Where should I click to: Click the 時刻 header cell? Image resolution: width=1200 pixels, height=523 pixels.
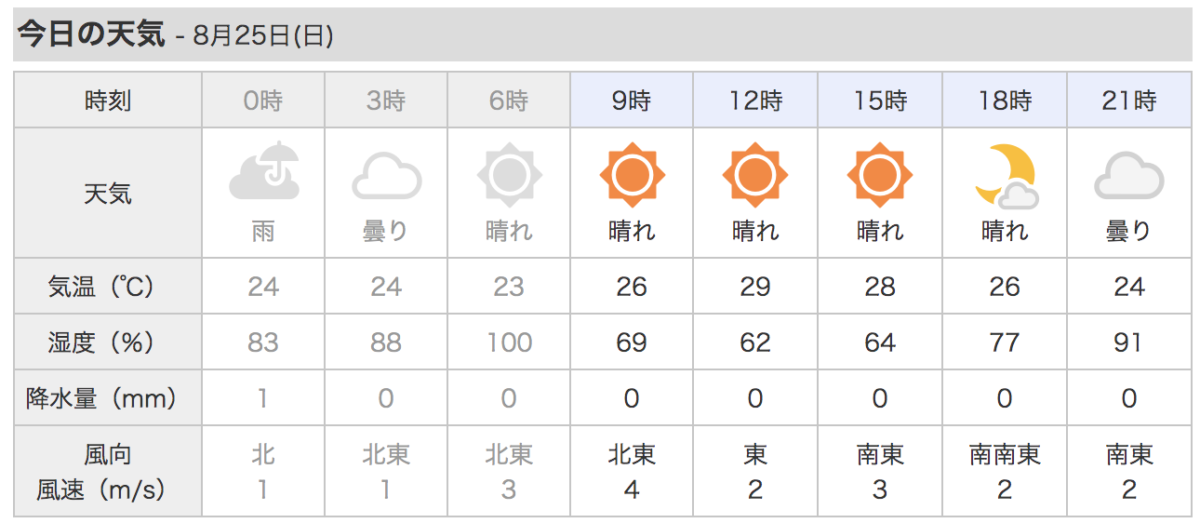pos(108,100)
